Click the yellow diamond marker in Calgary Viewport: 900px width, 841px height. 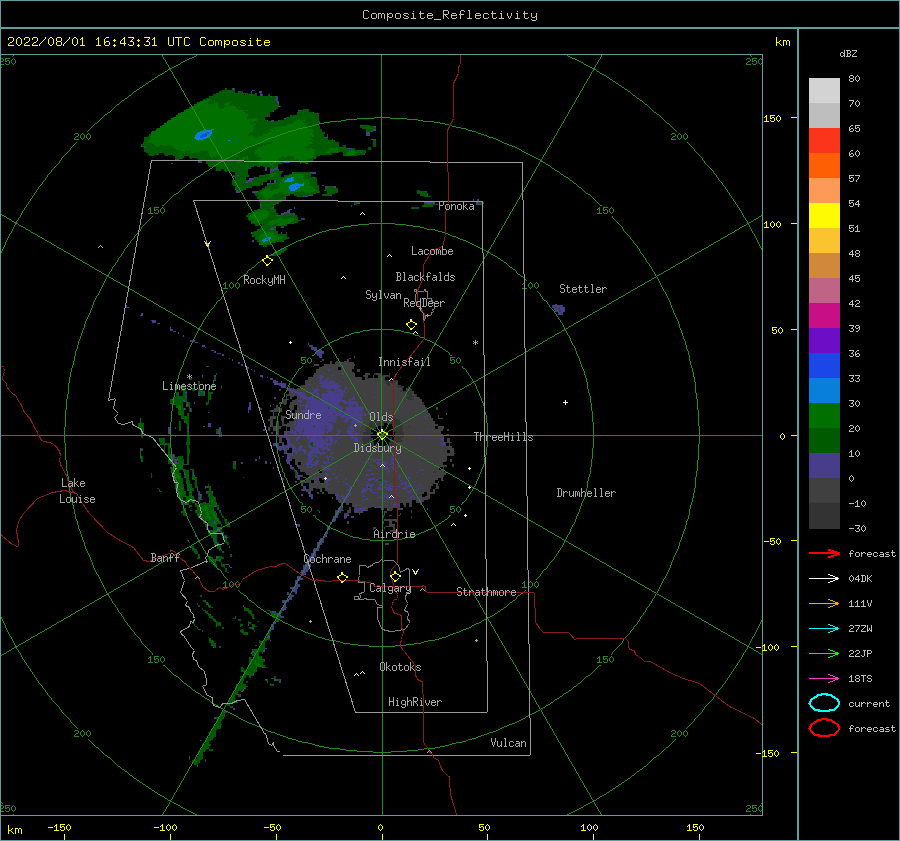click(x=395, y=576)
